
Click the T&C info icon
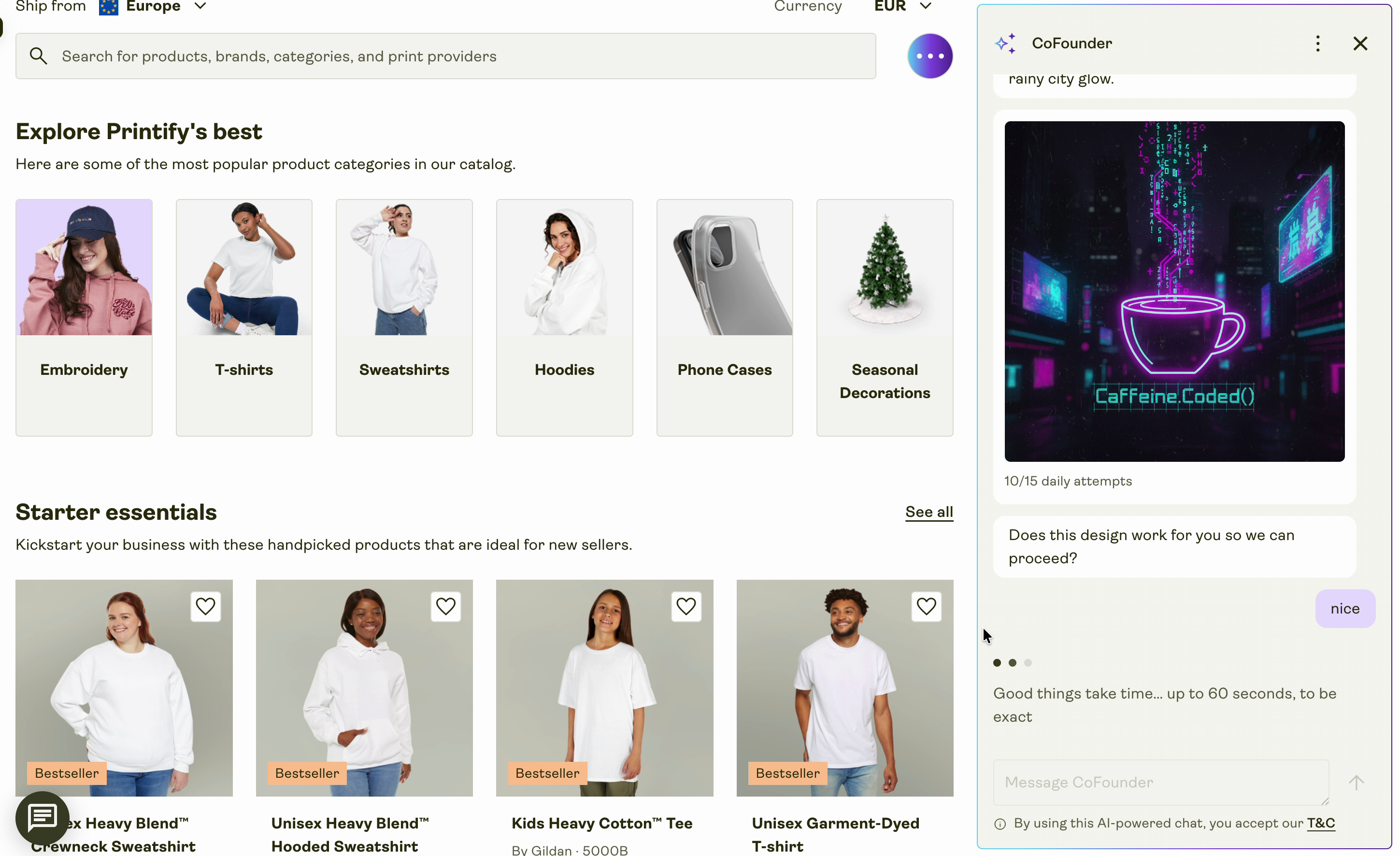pos(1000,824)
